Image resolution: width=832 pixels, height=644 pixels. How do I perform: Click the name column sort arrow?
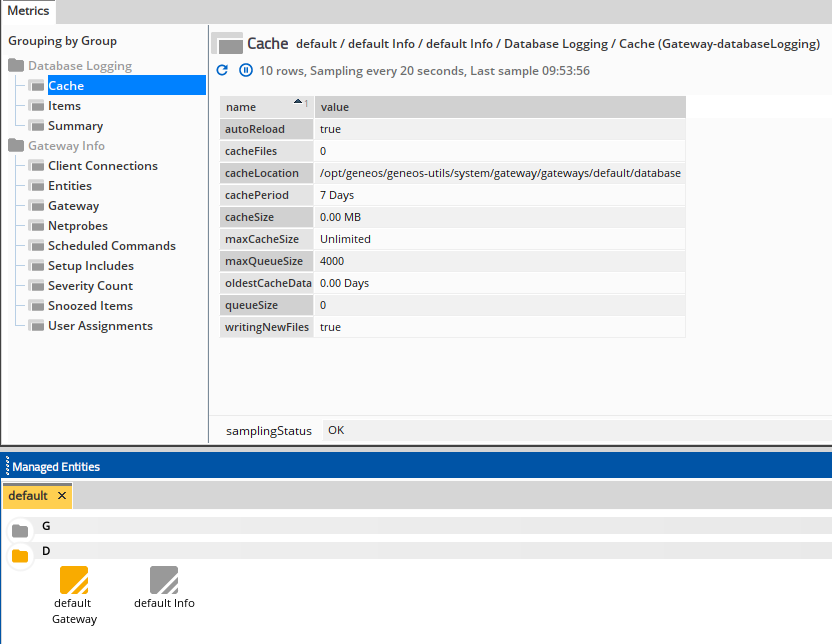coord(298,101)
